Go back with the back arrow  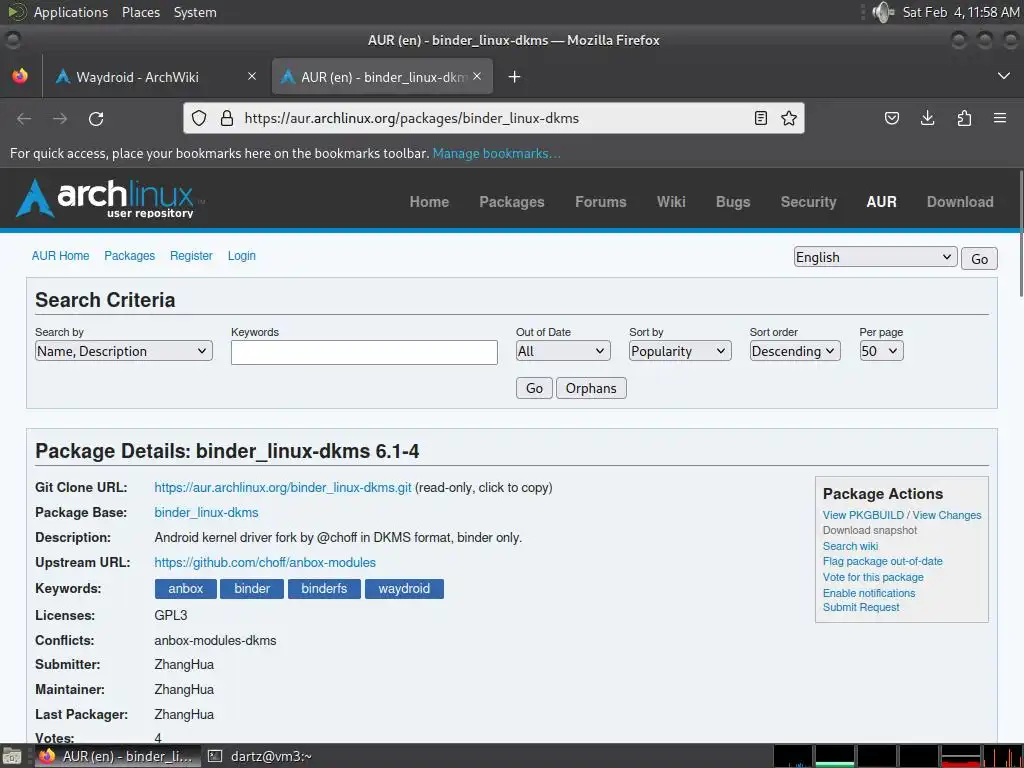(x=24, y=119)
